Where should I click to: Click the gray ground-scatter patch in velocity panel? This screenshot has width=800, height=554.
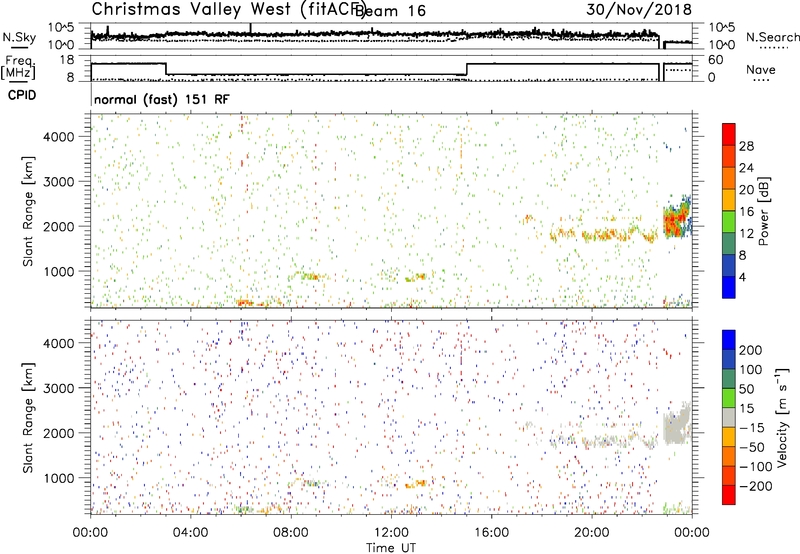coord(676,426)
